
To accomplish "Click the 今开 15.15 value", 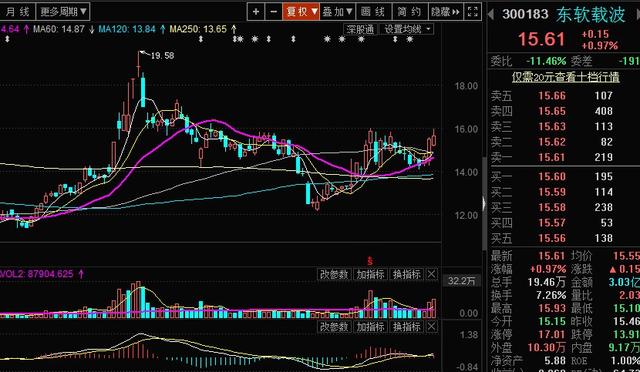I will 552,321.
